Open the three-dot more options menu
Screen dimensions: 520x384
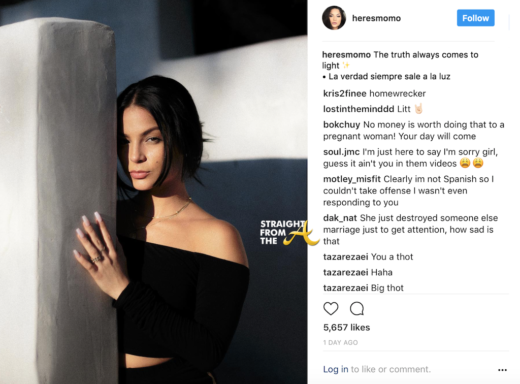(x=502, y=370)
